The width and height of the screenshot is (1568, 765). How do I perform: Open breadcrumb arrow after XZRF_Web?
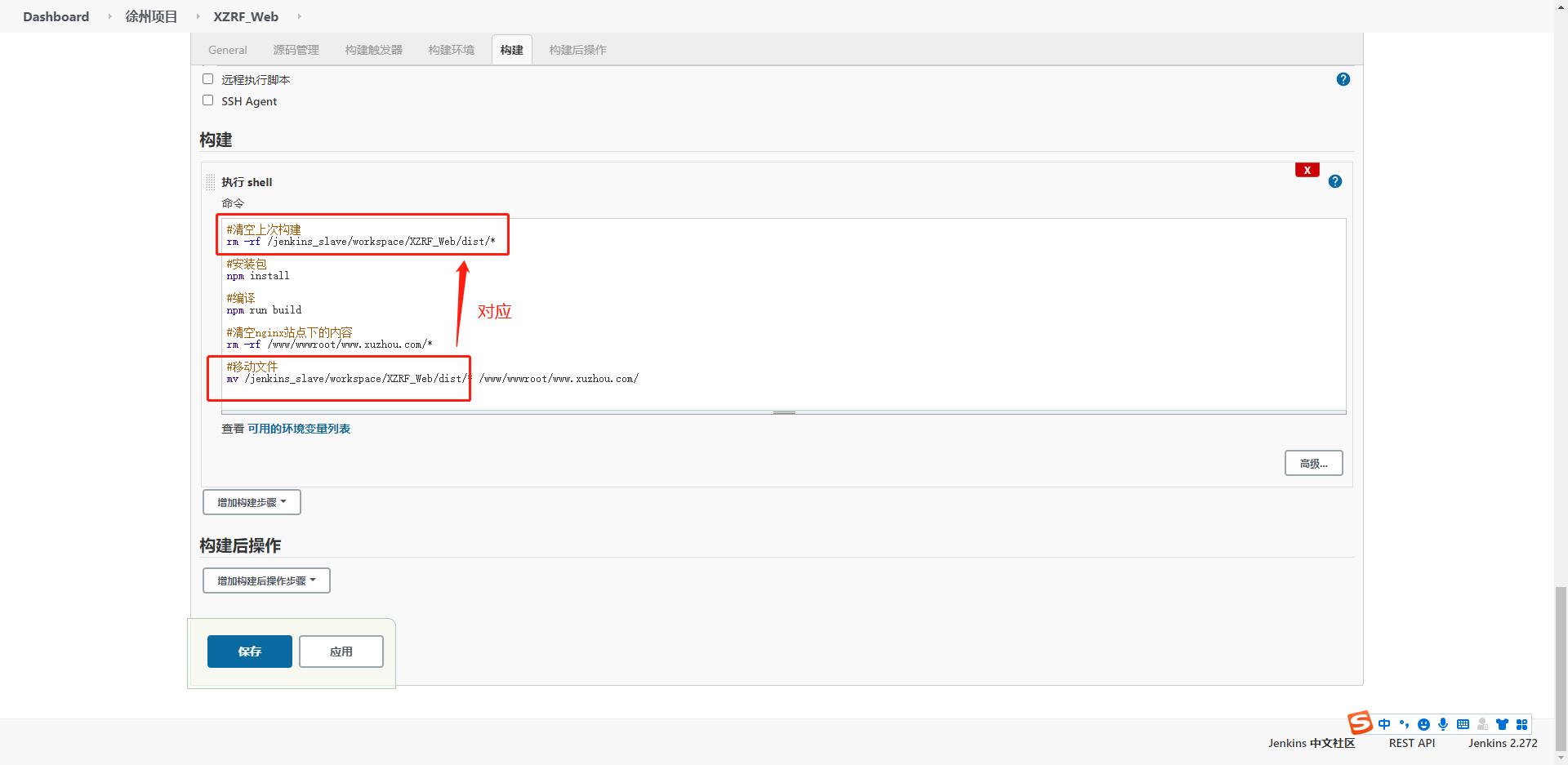(x=299, y=16)
